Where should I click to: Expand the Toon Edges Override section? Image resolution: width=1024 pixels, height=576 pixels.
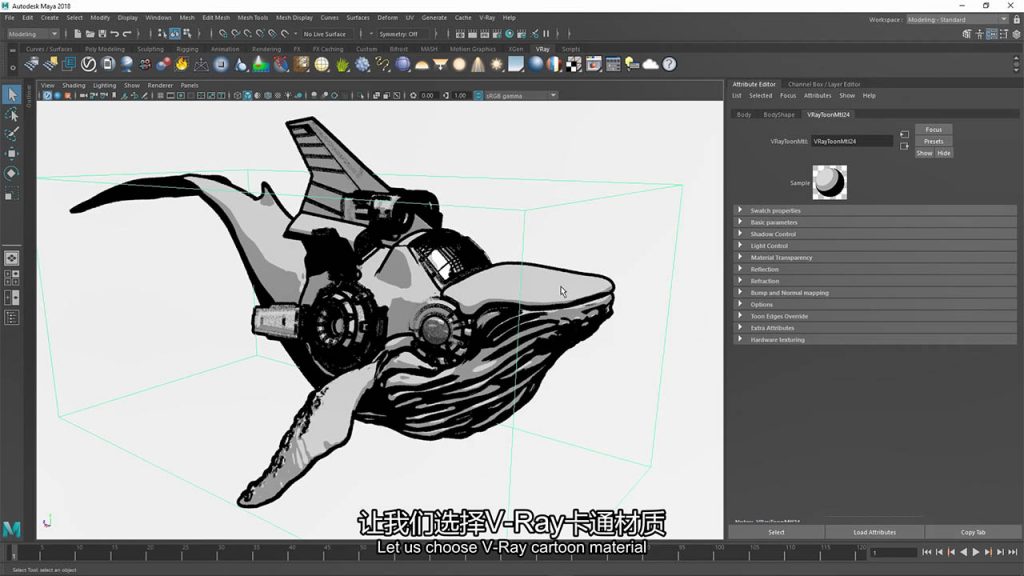tap(874, 316)
